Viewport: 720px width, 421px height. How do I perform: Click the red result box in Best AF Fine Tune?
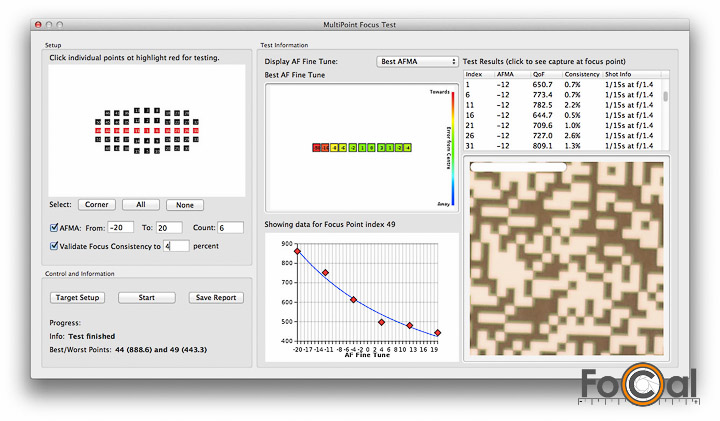(x=316, y=147)
